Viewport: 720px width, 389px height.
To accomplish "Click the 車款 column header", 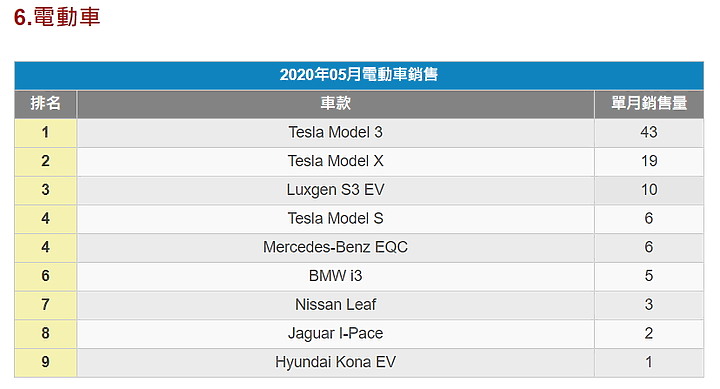I will click(x=336, y=103).
